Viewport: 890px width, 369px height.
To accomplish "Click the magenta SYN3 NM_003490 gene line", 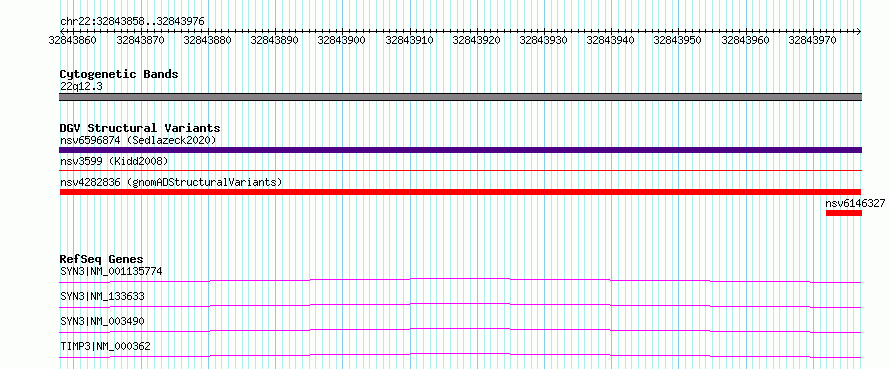I will pos(460,330).
